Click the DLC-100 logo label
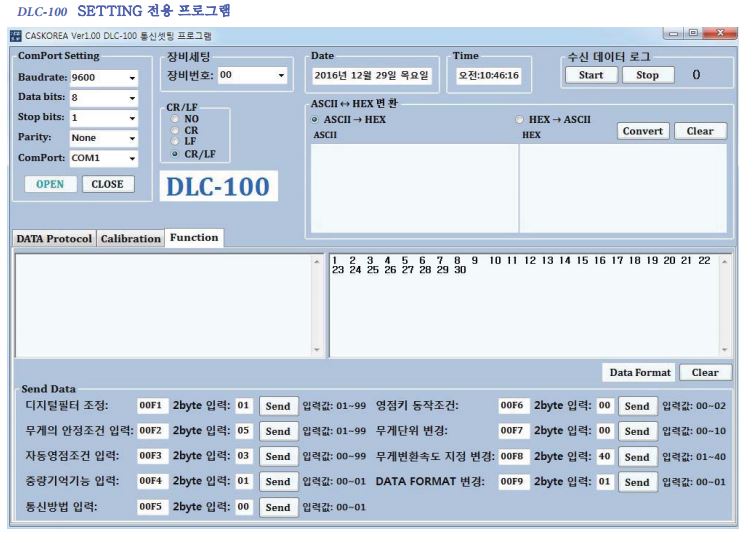The height and width of the screenshot is (543, 754). (x=219, y=186)
